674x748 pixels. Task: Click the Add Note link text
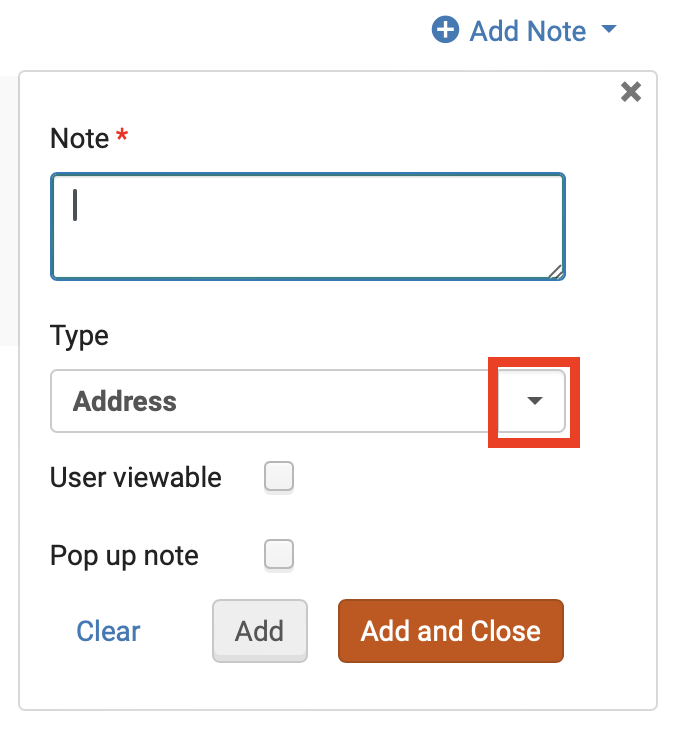(x=527, y=31)
